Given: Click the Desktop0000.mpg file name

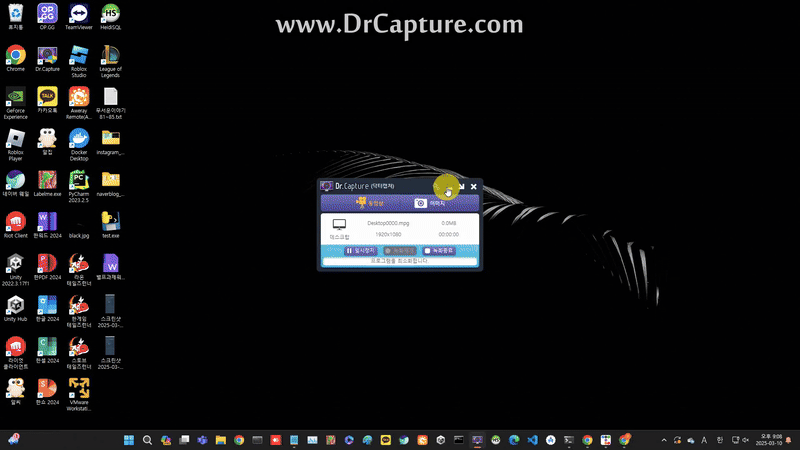Looking at the screenshot, I should click(388, 223).
